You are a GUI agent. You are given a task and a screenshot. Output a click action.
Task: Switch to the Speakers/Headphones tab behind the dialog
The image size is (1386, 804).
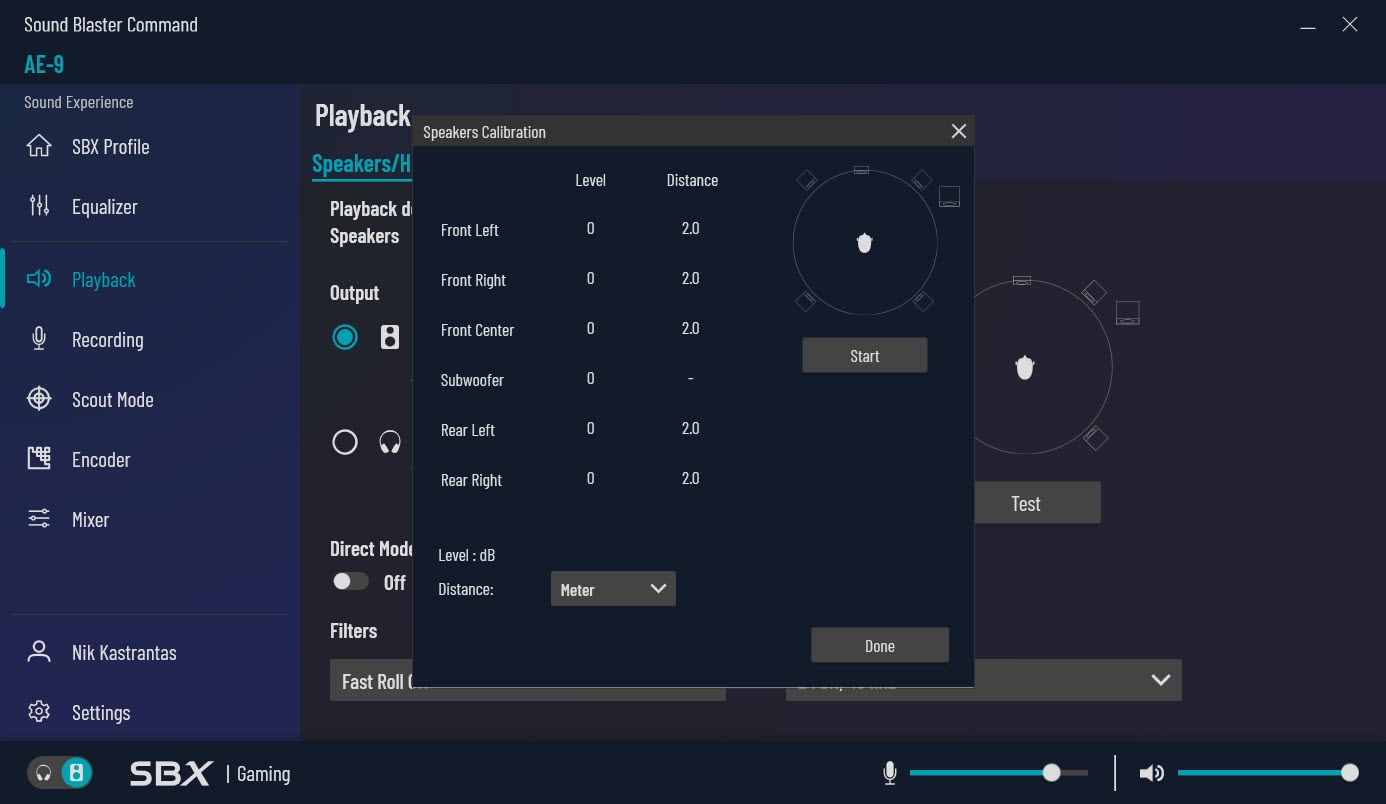(x=361, y=164)
